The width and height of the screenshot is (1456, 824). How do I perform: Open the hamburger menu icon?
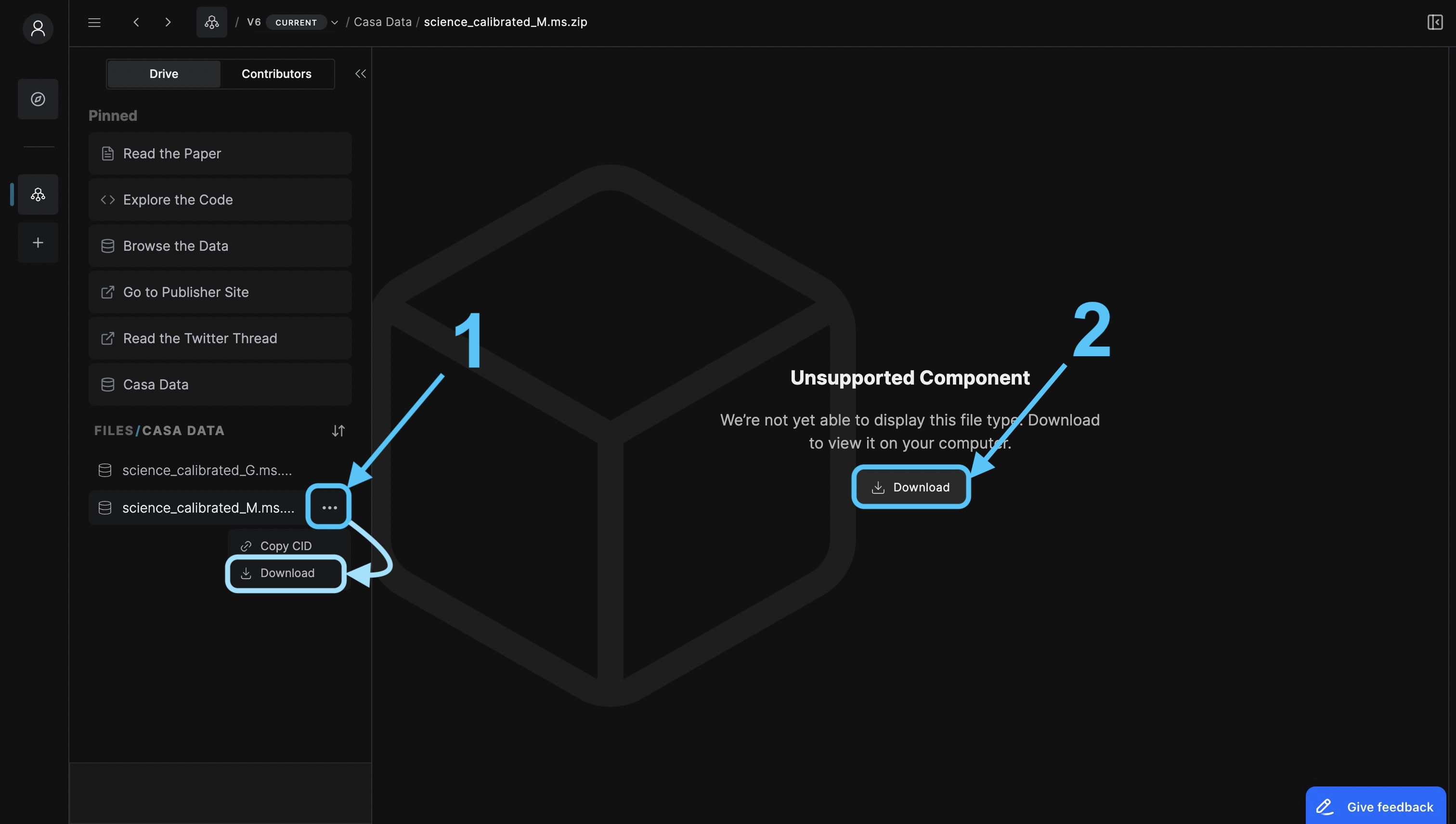click(94, 22)
